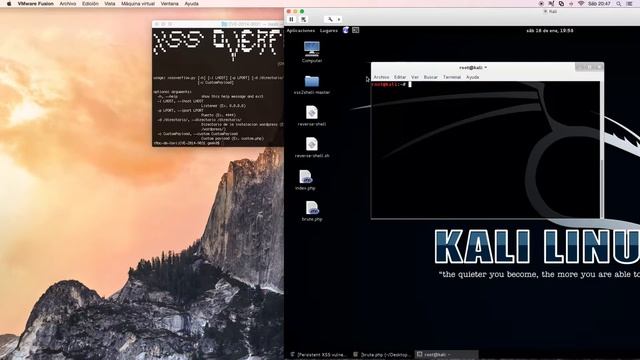Screen dimensions: 640x360
Task: Open Edición in the macOS menu bar
Action: coord(90,4)
